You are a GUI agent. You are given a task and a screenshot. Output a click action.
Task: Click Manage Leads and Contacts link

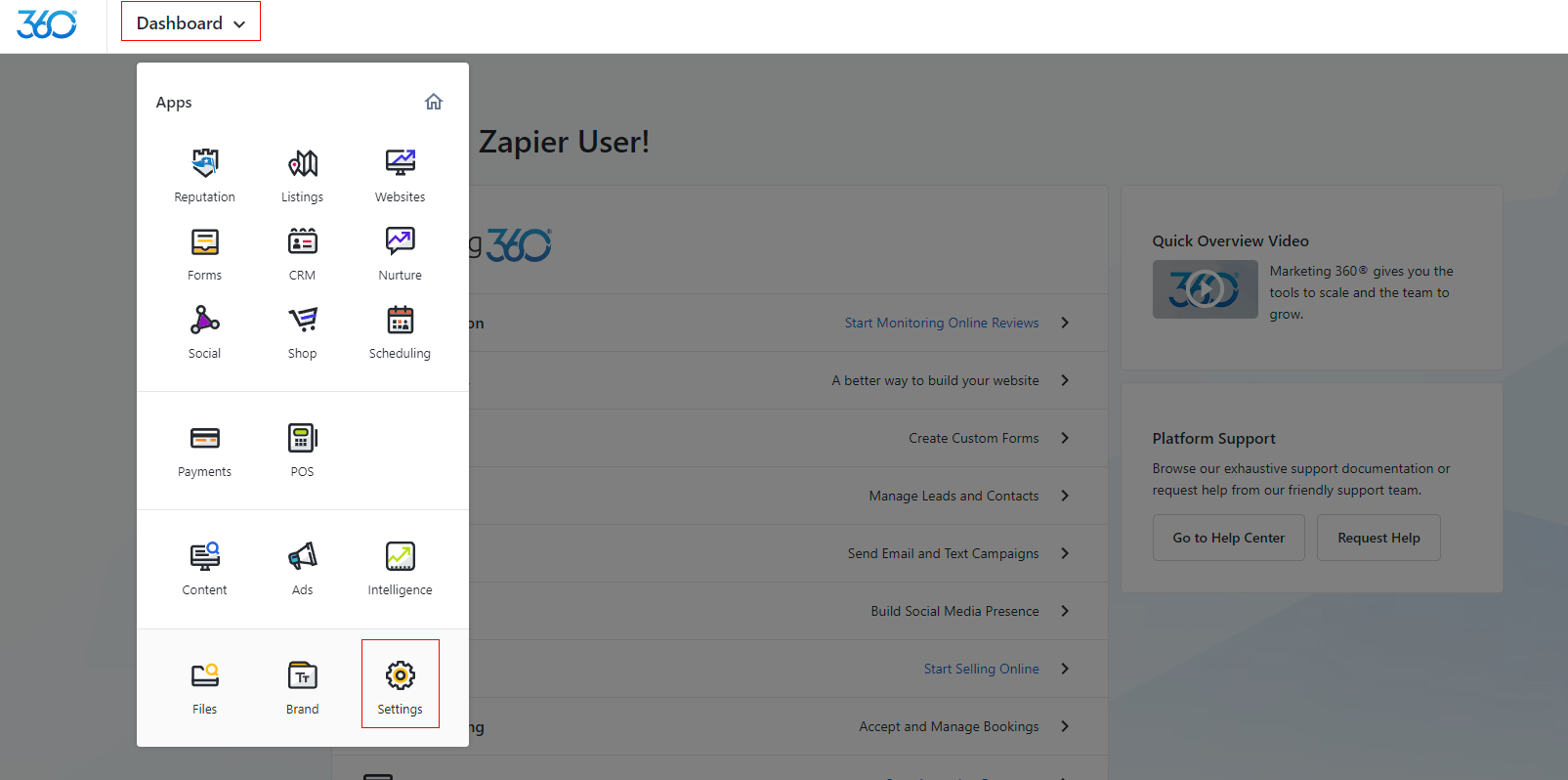click(954, 496)
